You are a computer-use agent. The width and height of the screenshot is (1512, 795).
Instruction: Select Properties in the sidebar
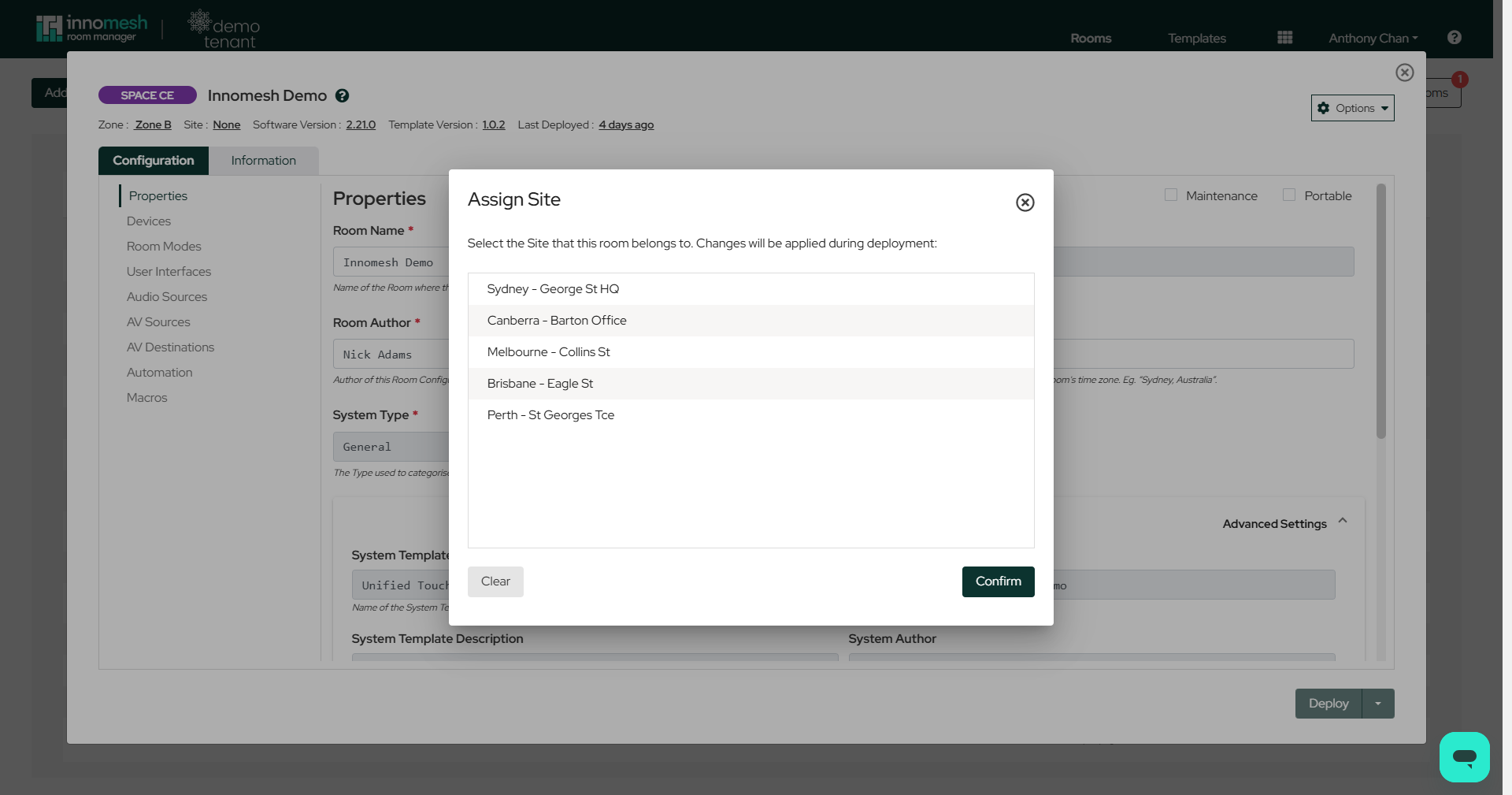157,195
